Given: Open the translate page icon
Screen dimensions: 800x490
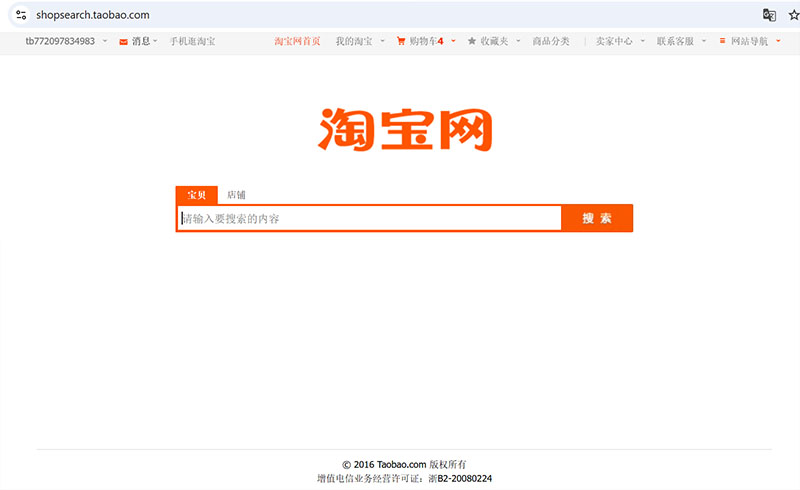Looking at the screenshot, I should [769, 15].
